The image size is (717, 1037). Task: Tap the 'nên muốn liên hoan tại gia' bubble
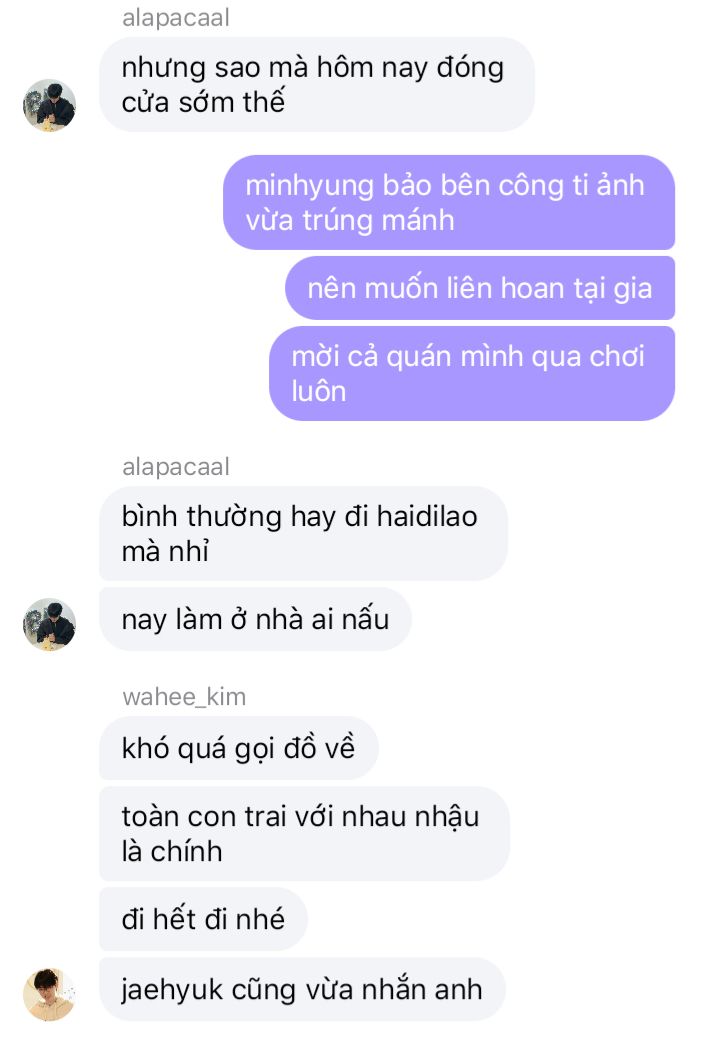(480, 288)
